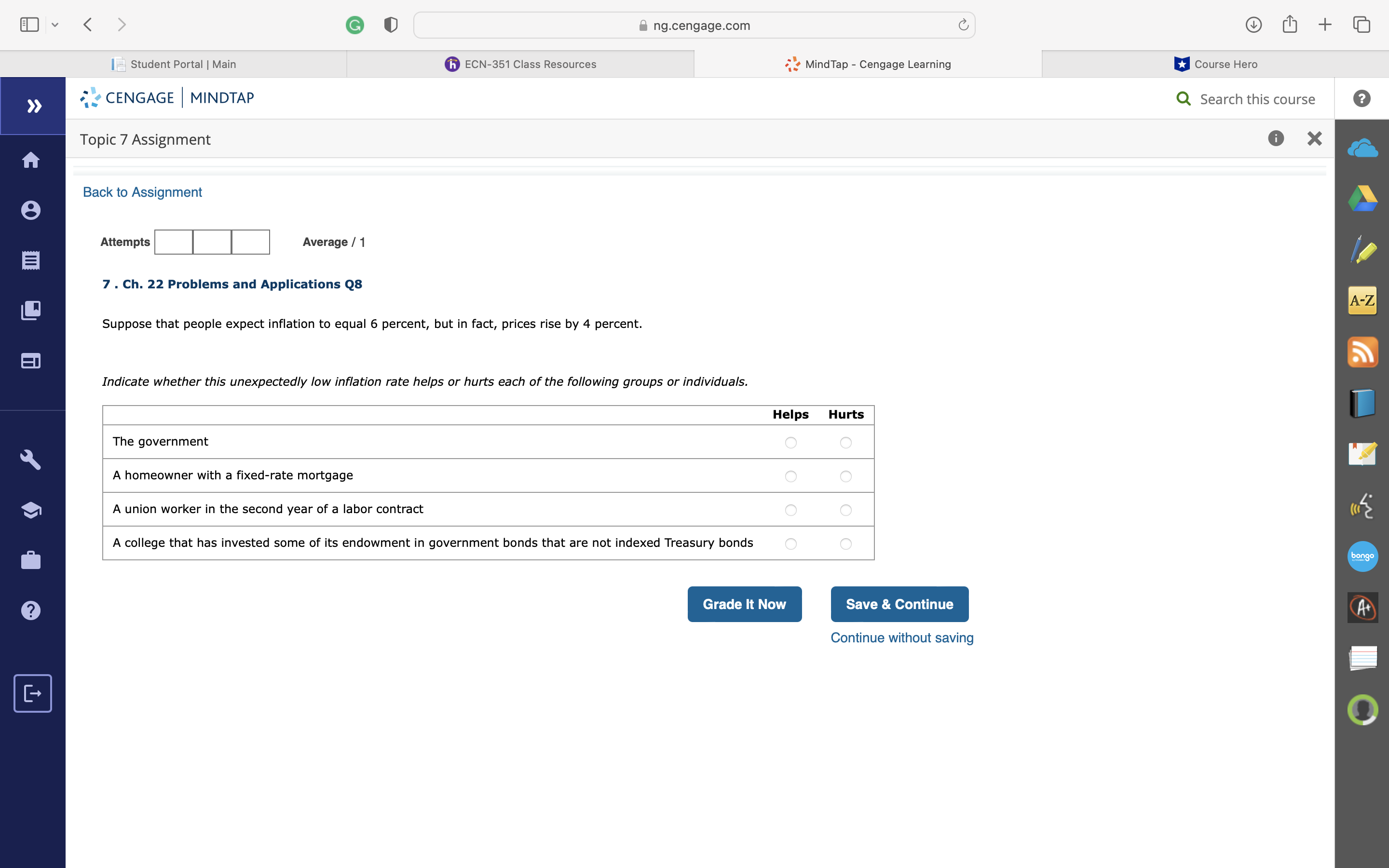Collapse the left navigation panel

pyautogui.click(x=33, y=106)
